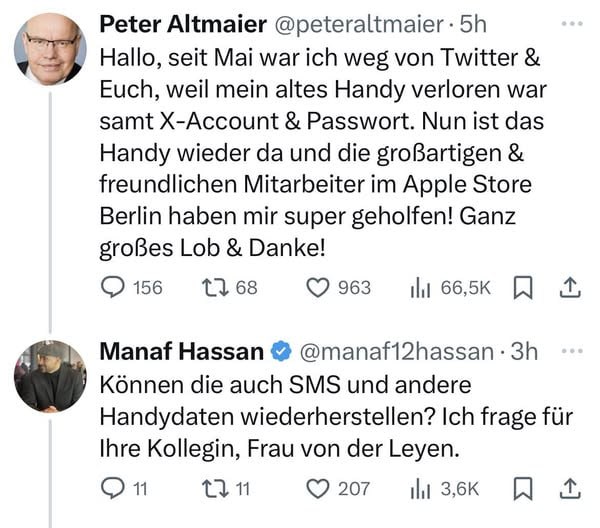
Task: Open Manaf Hassan's profile picture
Action: point(49,376)
